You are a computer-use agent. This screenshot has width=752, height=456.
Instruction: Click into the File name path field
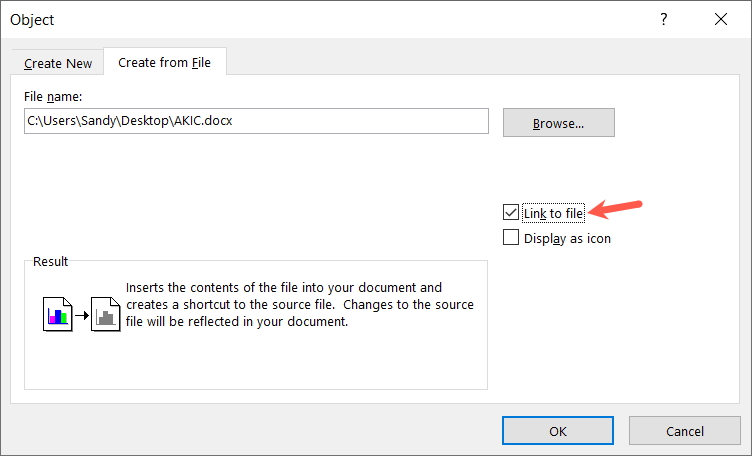(257, 121)
